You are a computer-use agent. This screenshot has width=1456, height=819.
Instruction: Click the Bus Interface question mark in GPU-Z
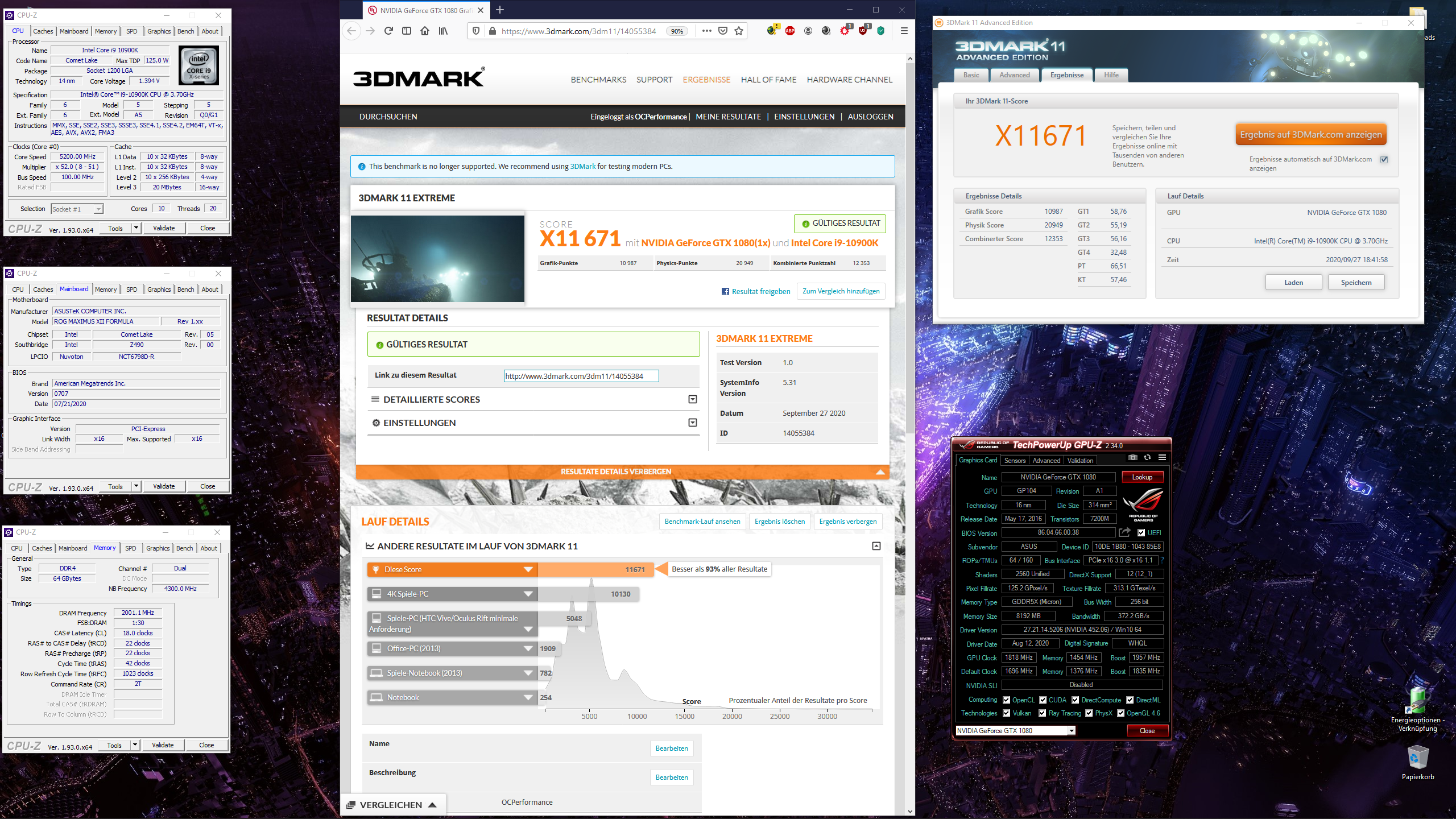tap(1162, 560)
